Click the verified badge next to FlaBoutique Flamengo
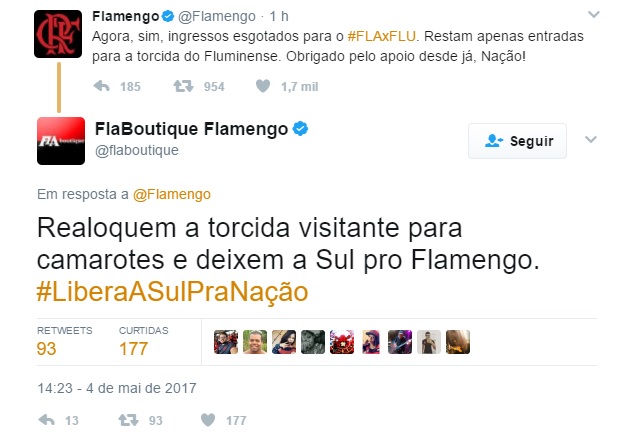Viewport: 630px width, 443px height. (300, 129)
